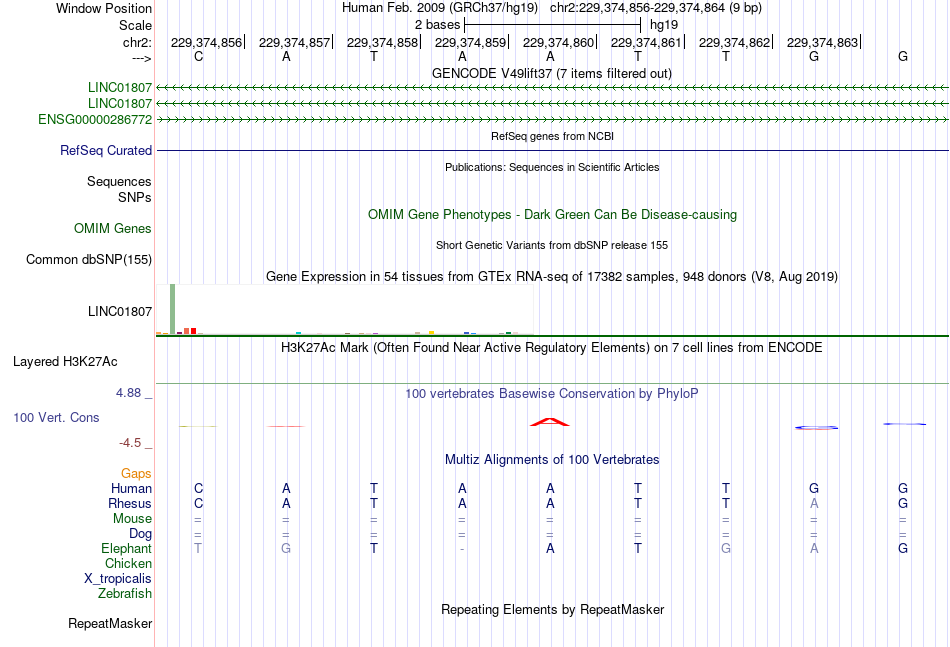Select the Dog species label
The width and height of the screenshot is (950, 647).
pyautogui.click(x=141, y=534)
